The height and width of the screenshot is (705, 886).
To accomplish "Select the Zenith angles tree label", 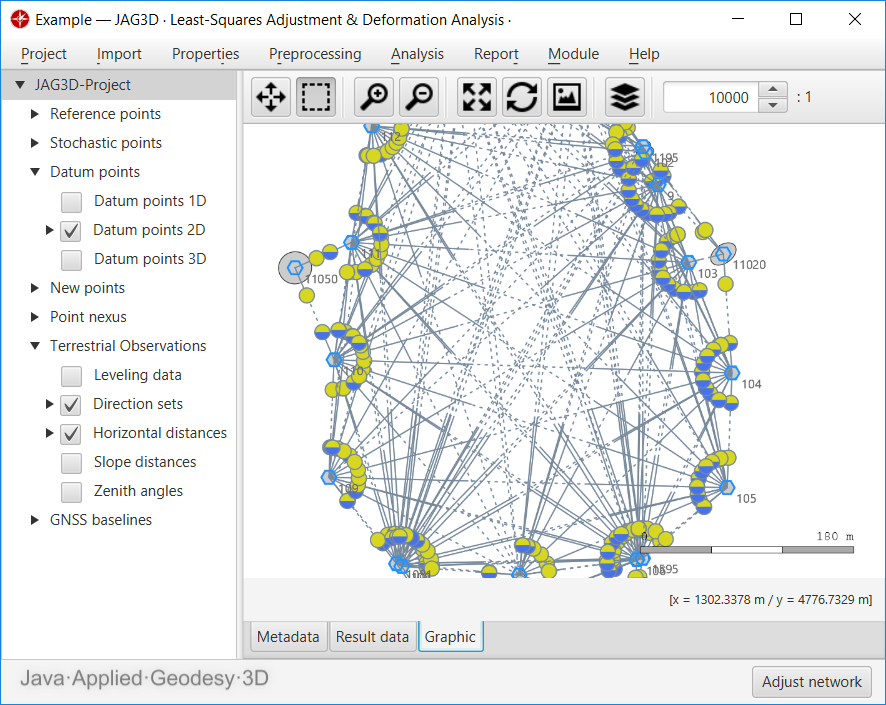I will (138, 491).
